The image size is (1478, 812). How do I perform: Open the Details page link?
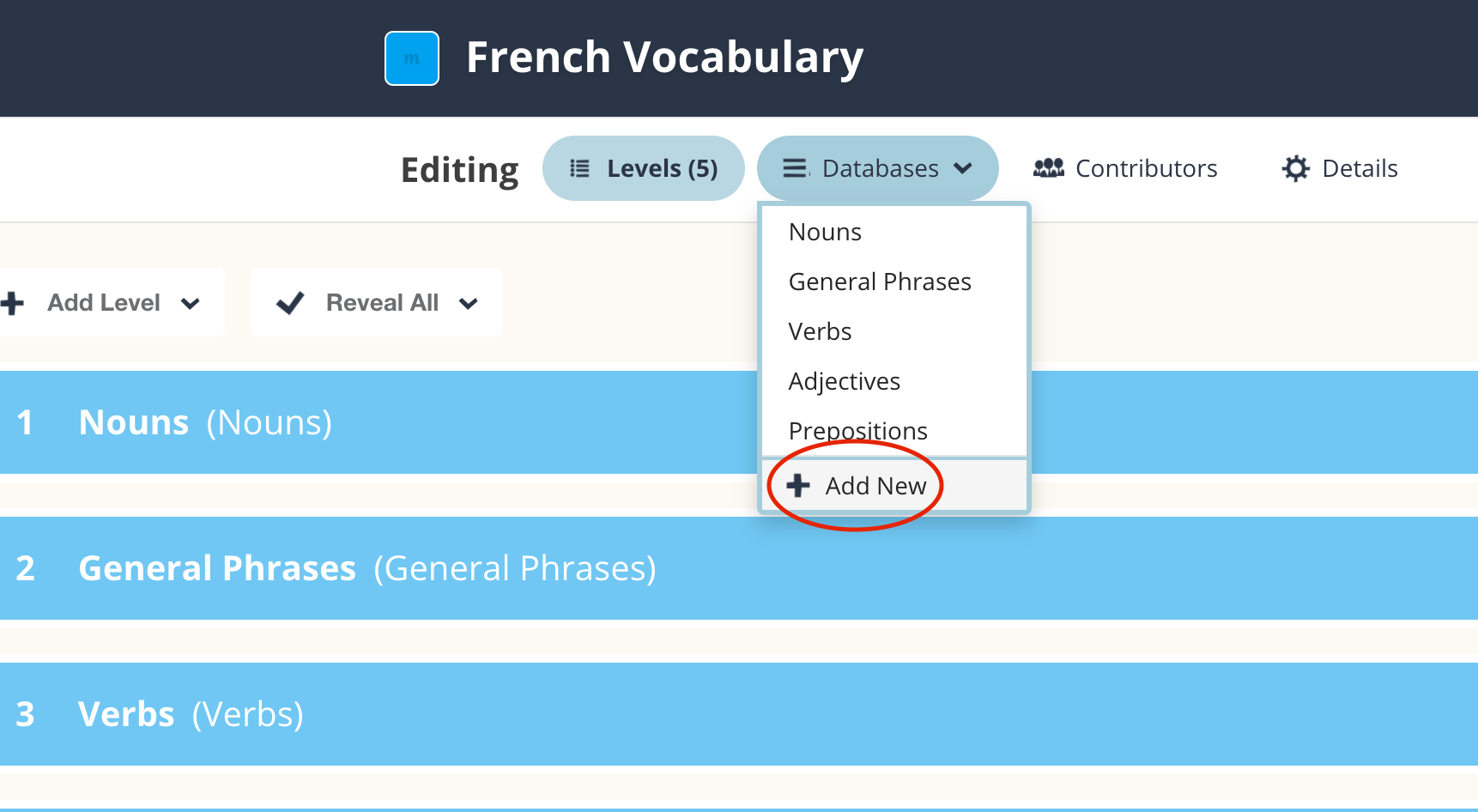[x=1360, y=168]
